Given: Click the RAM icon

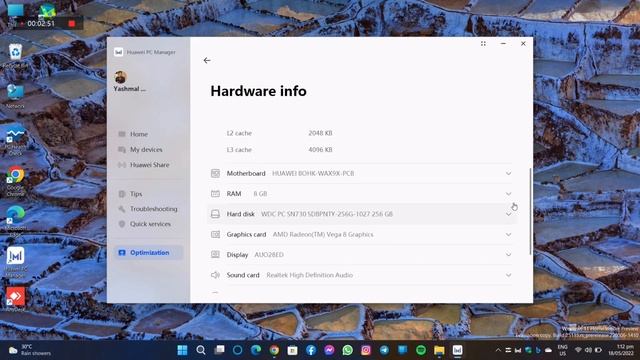Looking at the screenshot, I should tap(215, 193).
